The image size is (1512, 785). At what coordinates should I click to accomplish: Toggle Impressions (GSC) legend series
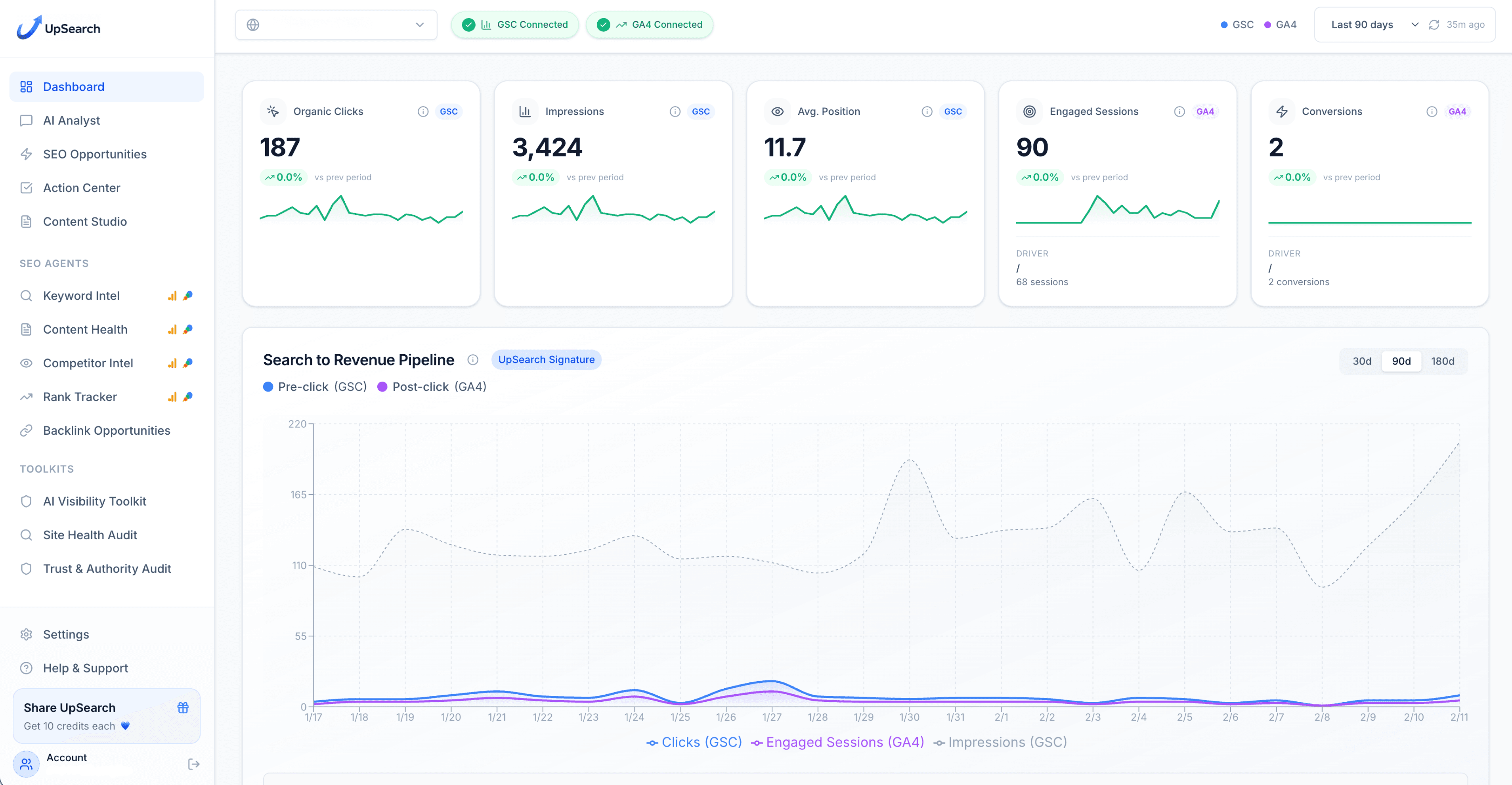click(x=1000, y=742)
